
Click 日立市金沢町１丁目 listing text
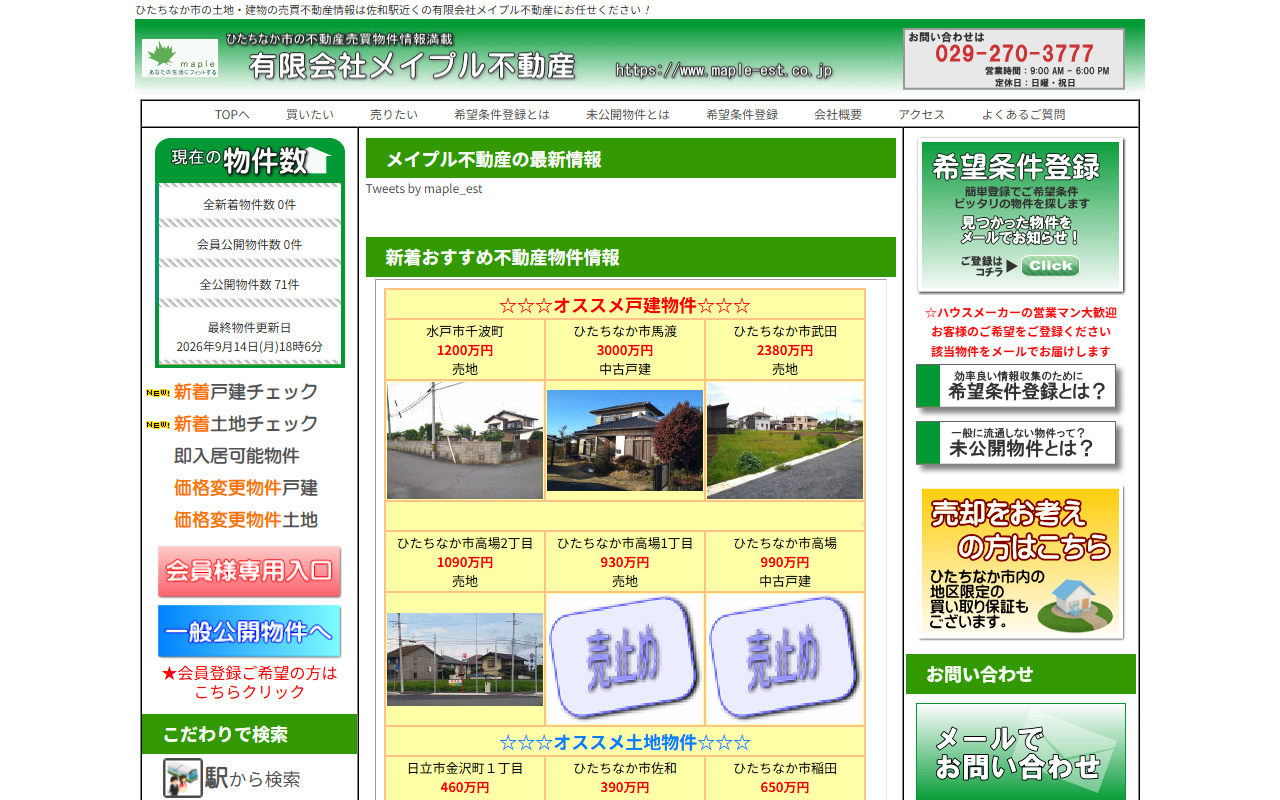click(465, 769)
